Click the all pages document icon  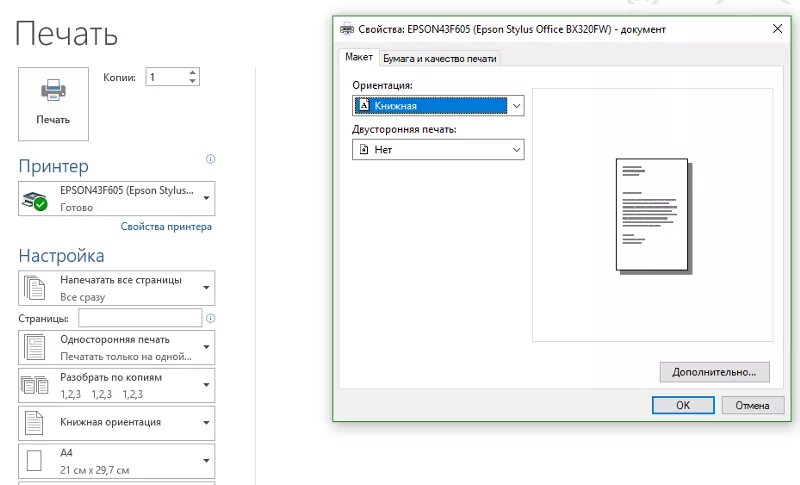coord(35,288)
